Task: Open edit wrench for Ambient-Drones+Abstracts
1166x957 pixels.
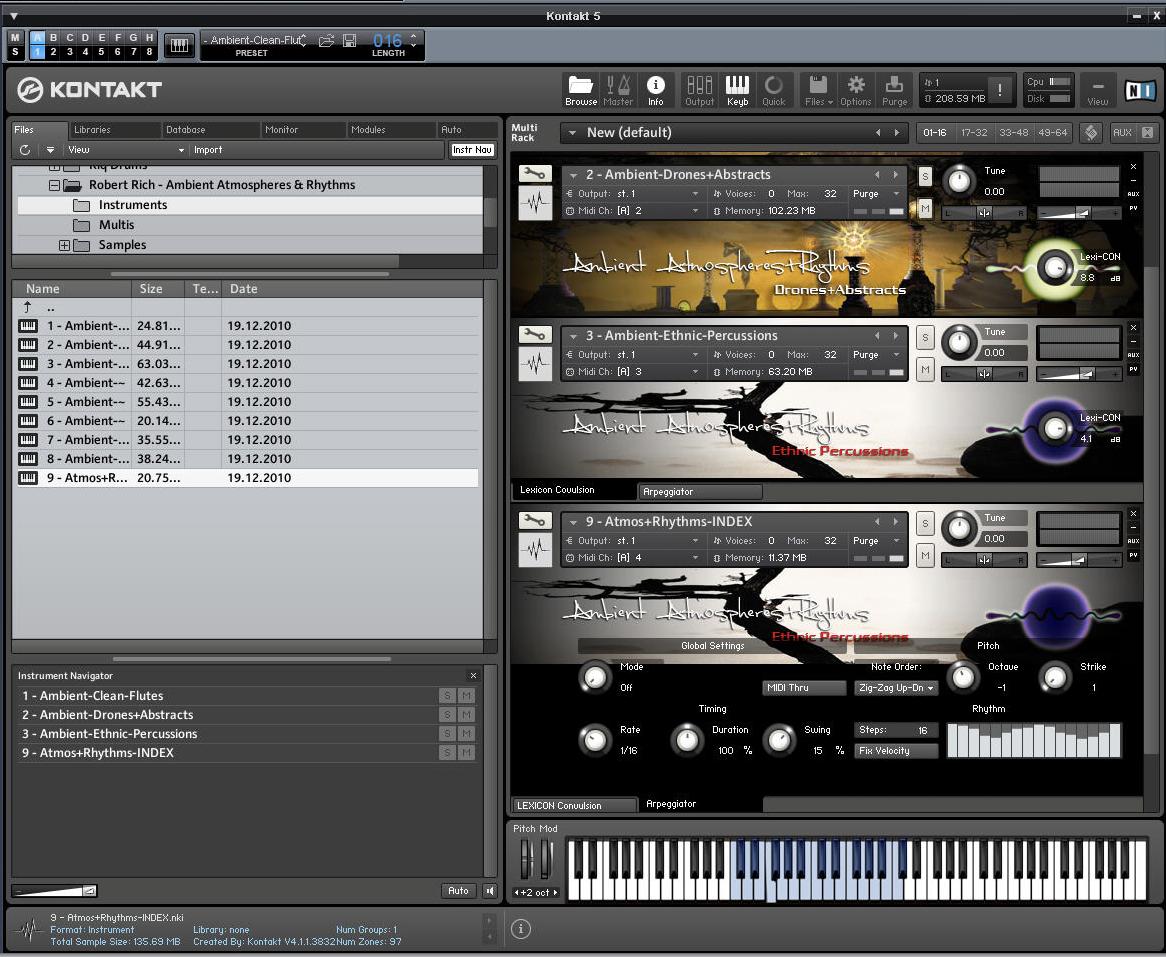Action: [x=535, y=173]
